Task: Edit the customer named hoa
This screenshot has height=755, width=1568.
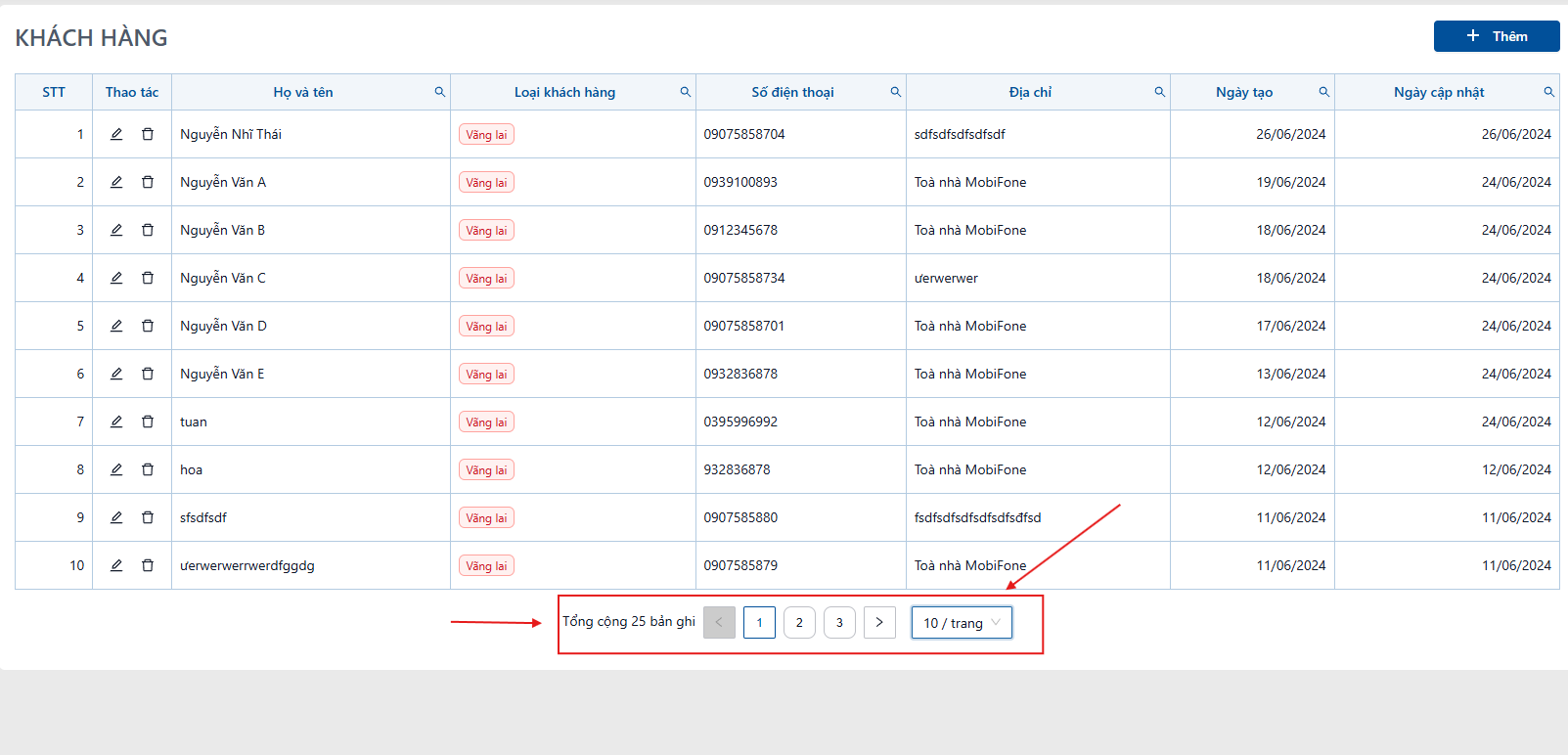Action: tap(116, 469)
